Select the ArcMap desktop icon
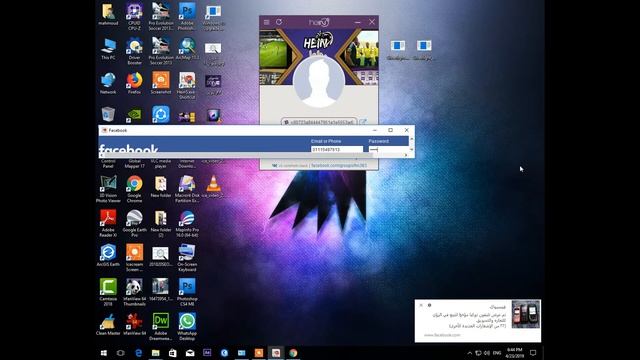Image resolution: width=640 pixels, height=360 pixels. [x=187, y=49]
